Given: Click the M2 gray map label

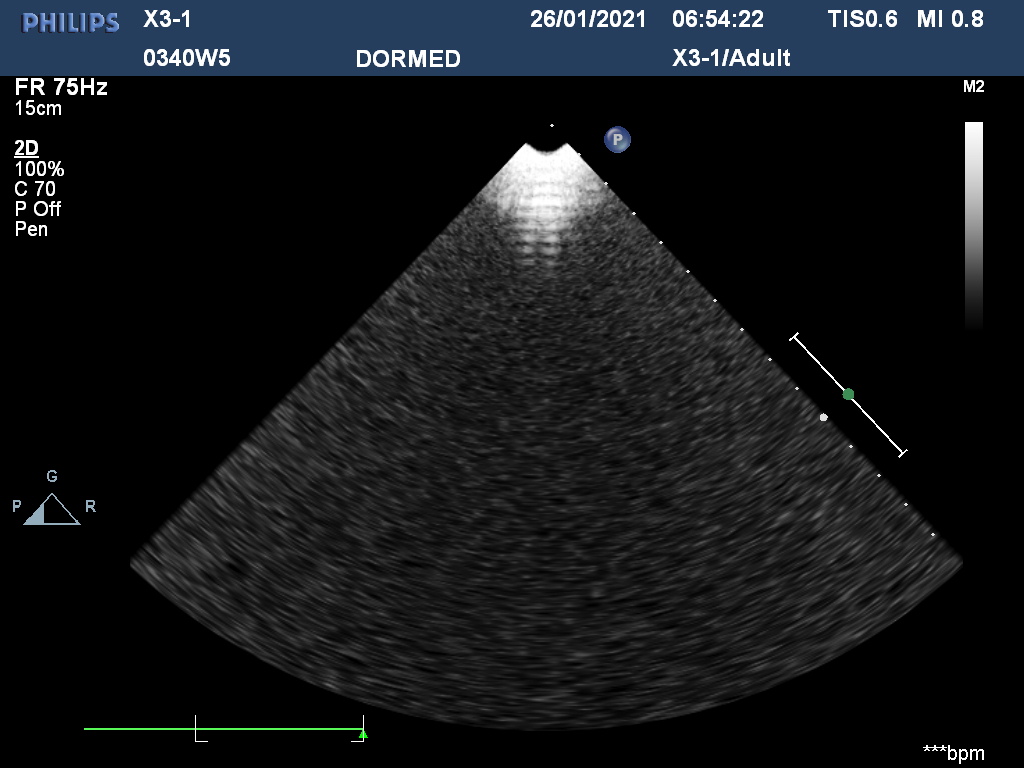Looking at the screenshot, I should [x=973, y=87].
